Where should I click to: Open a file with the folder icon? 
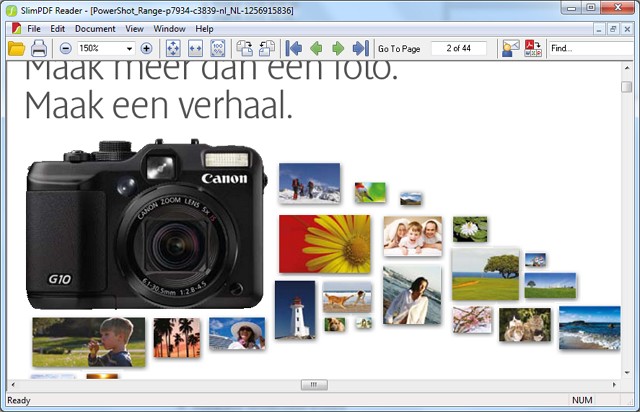point(16,49)
